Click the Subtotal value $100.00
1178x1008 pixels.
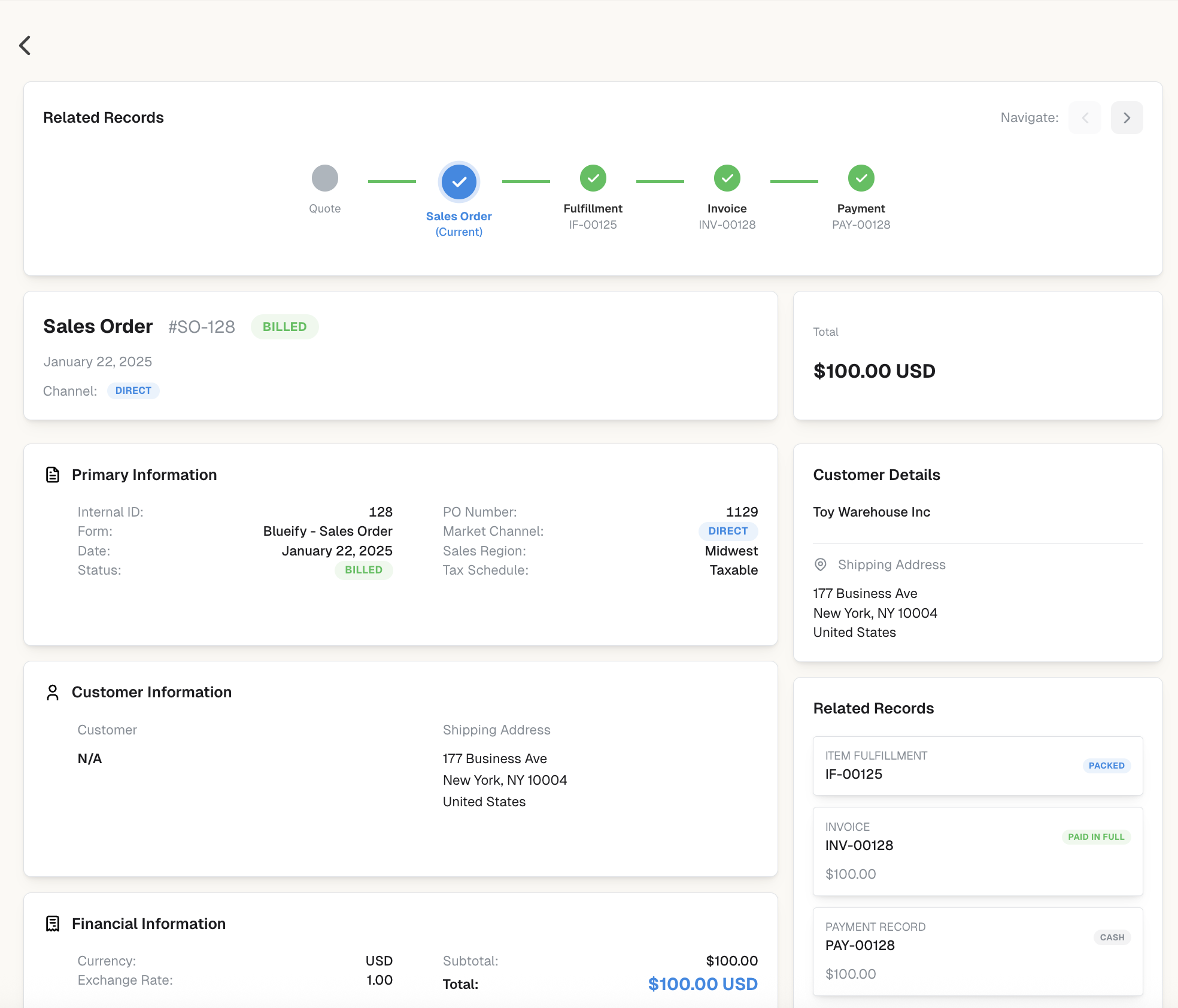click(732, 961)
